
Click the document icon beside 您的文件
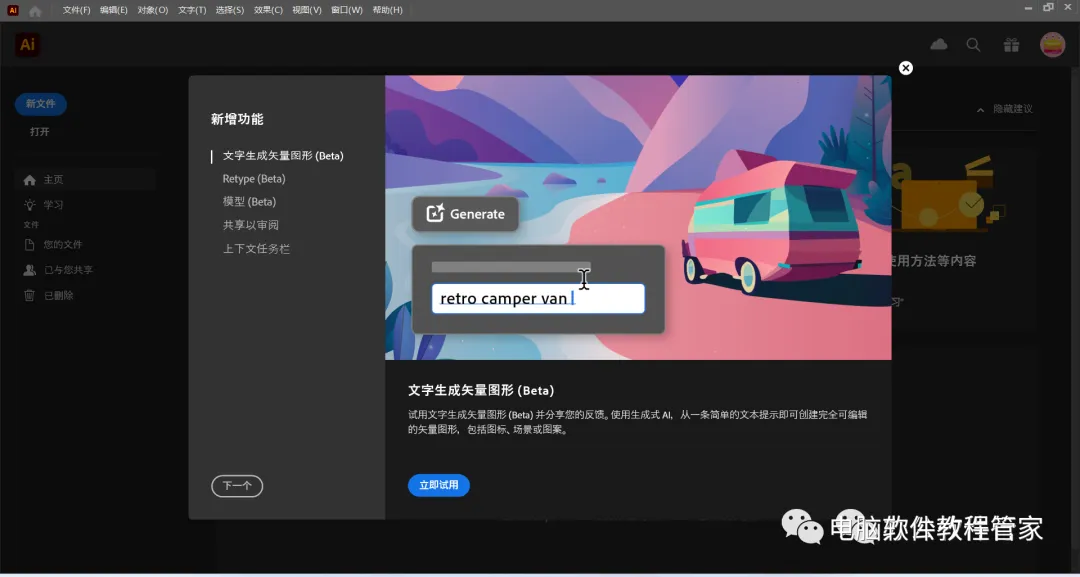[x=30, y=244]
